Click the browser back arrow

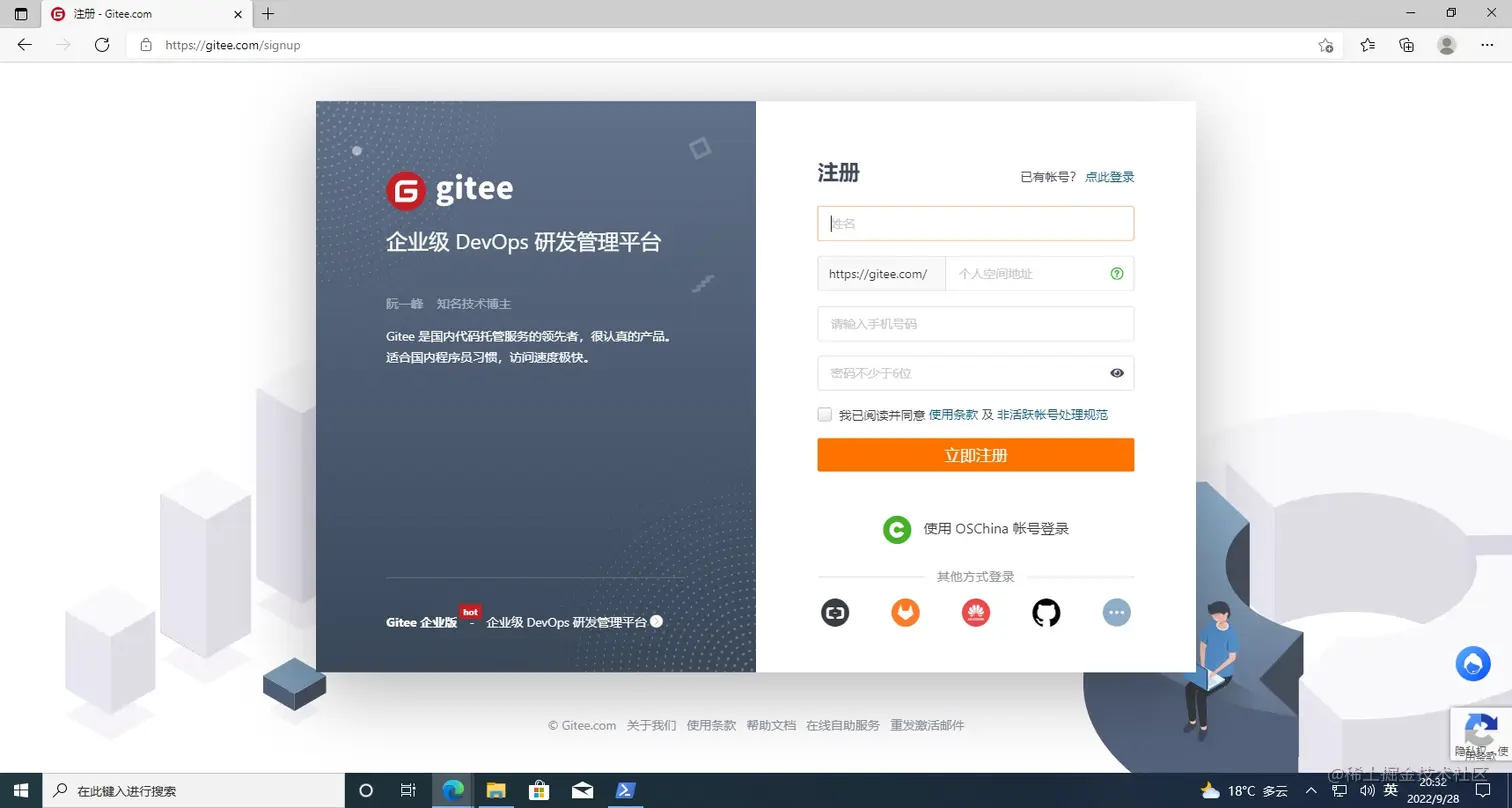[x=25, y=45]
